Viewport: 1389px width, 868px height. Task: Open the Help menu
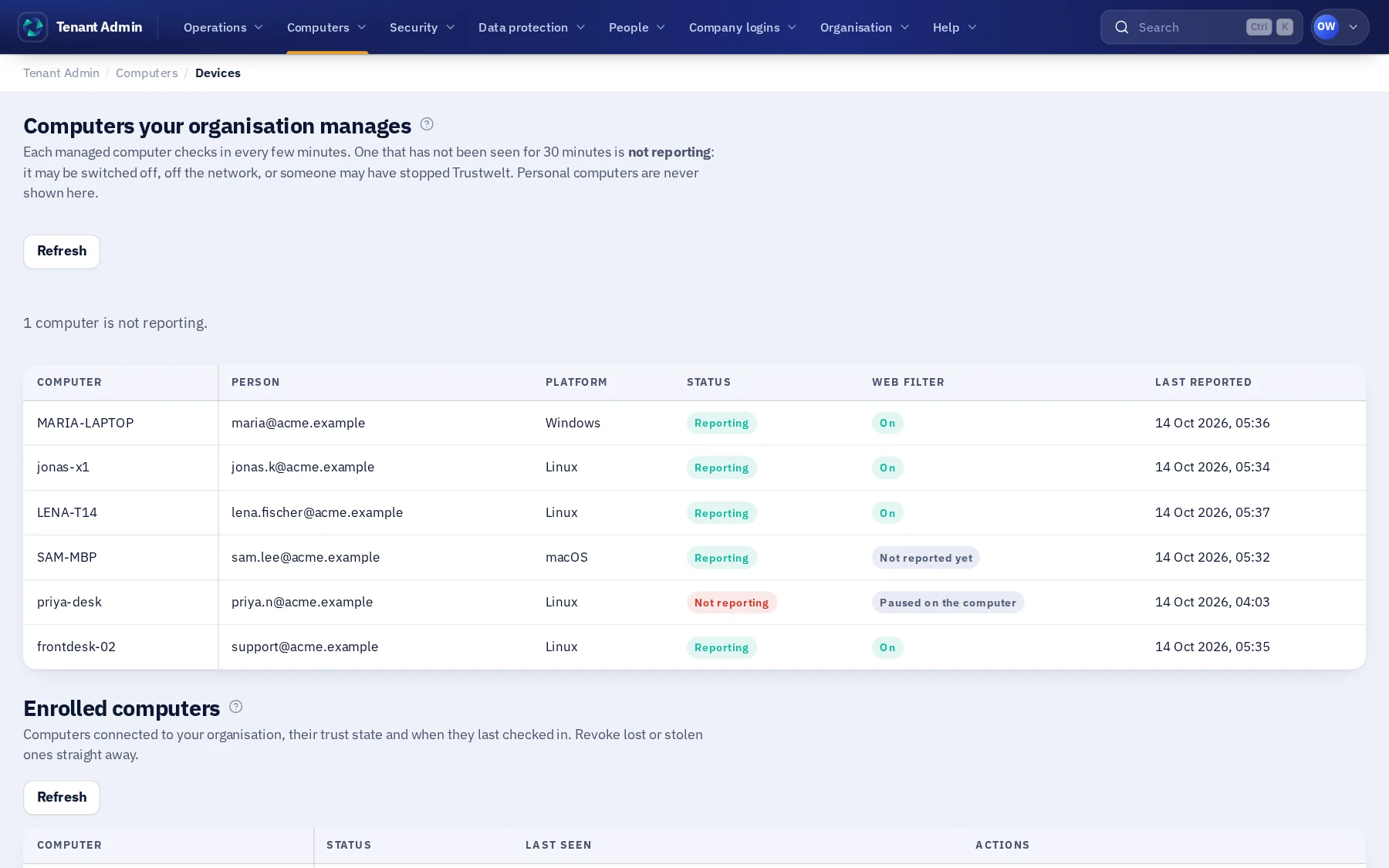(955, 27)
